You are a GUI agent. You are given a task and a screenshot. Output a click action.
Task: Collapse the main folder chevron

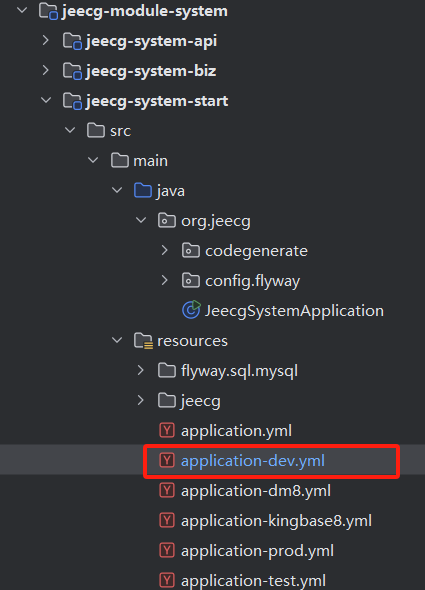coord(93,161)
